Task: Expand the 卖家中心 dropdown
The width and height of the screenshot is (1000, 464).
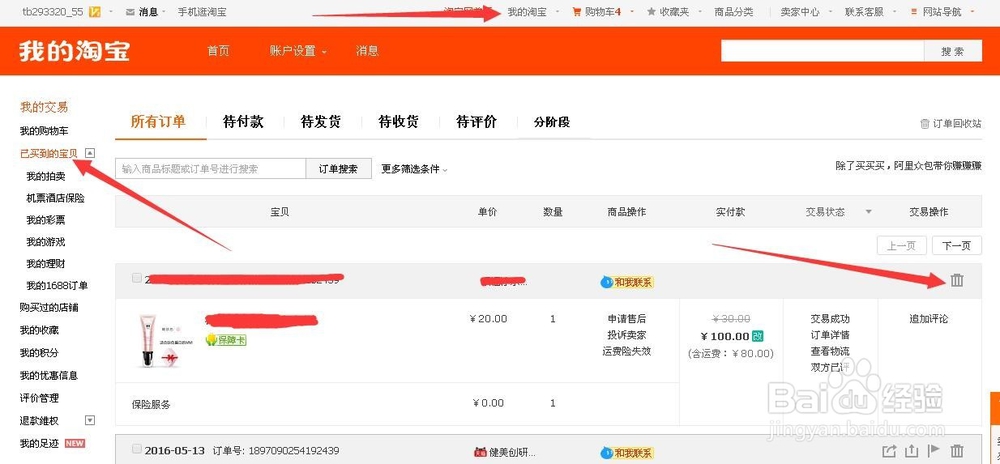Action: (830, 12)
